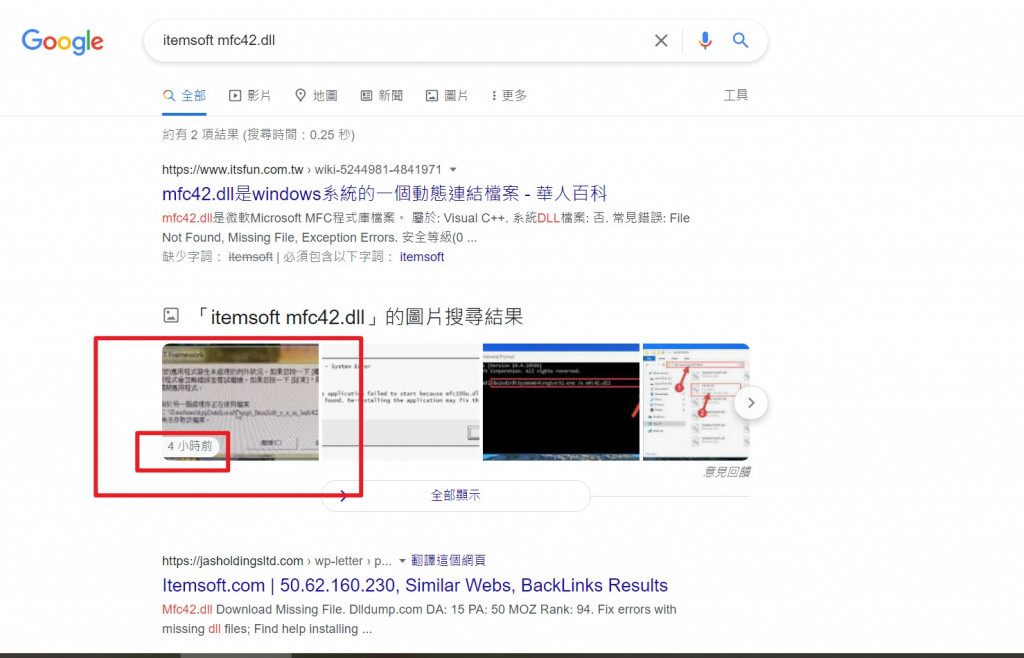Click the https://jasholdingsltd.com URL text
This screenshot has width=1024, height=658.
[232, 561]
